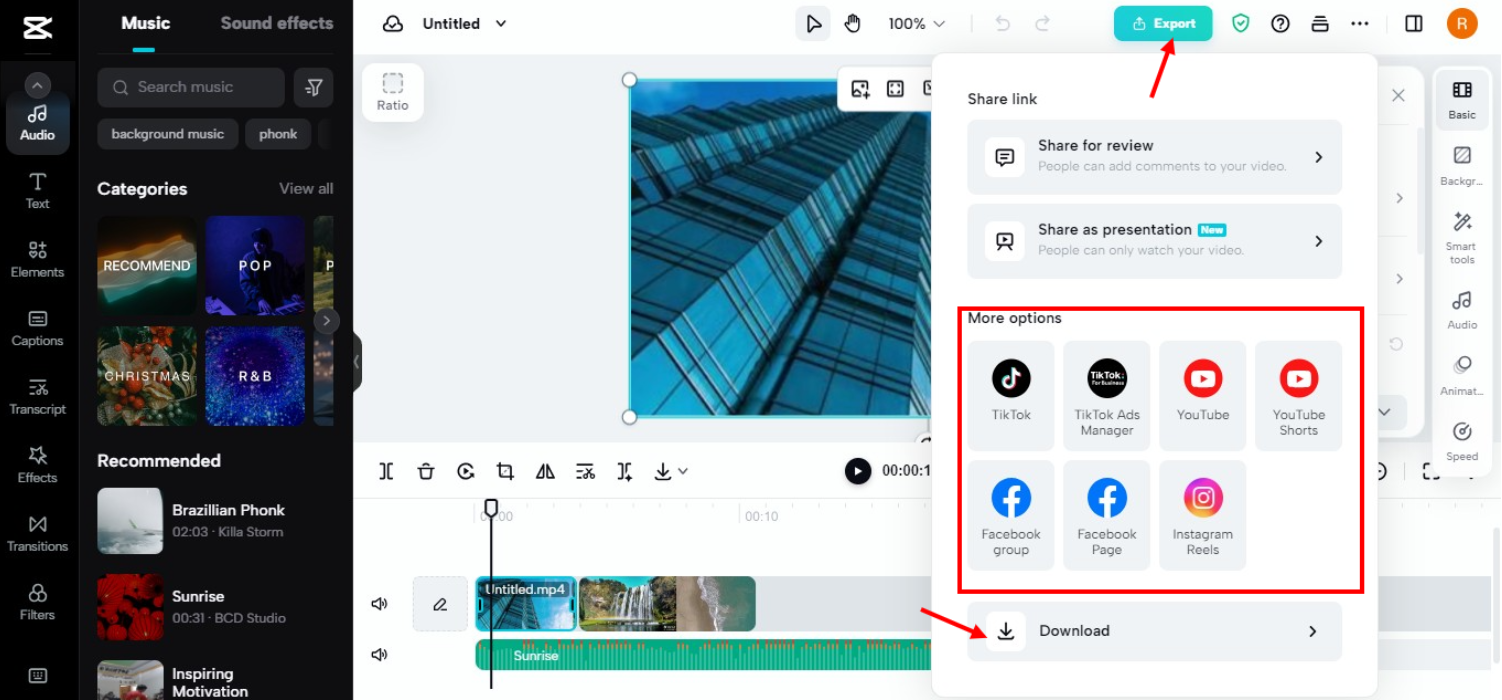Open the Transitions panel

click(38, 533)
